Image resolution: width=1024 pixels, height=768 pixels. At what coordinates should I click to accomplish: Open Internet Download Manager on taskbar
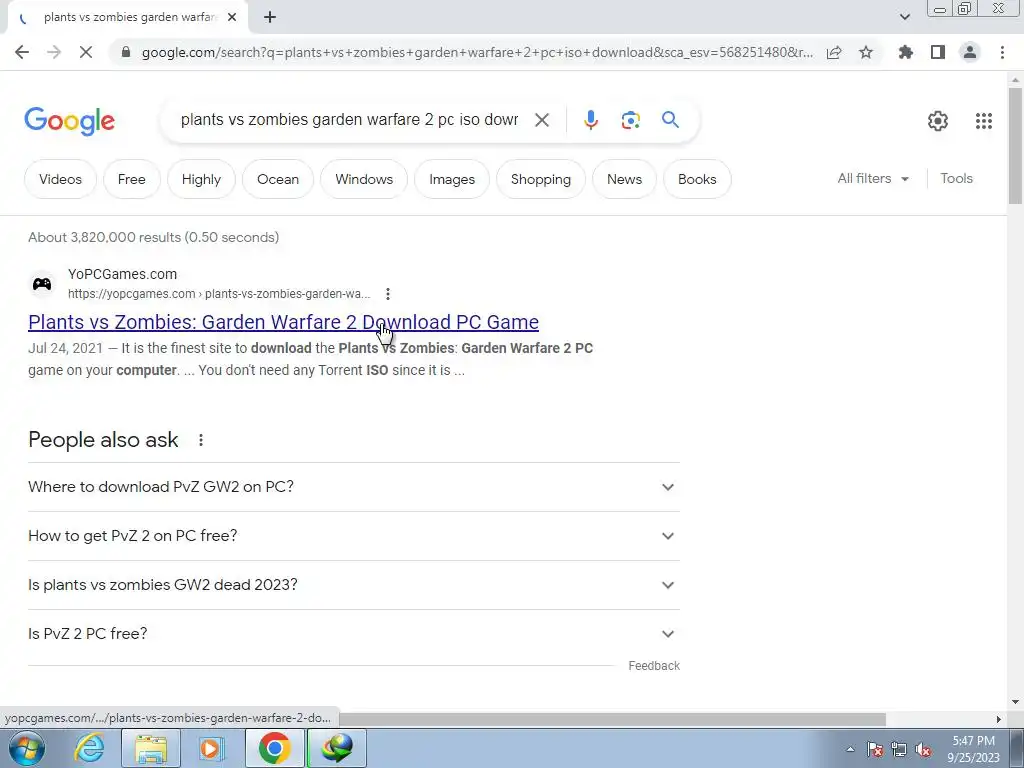[337, 748]
